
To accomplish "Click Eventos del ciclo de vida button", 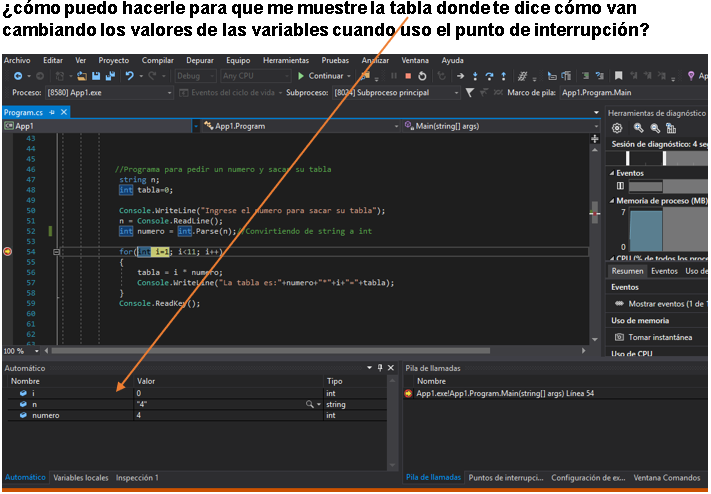I will [229, 93].
